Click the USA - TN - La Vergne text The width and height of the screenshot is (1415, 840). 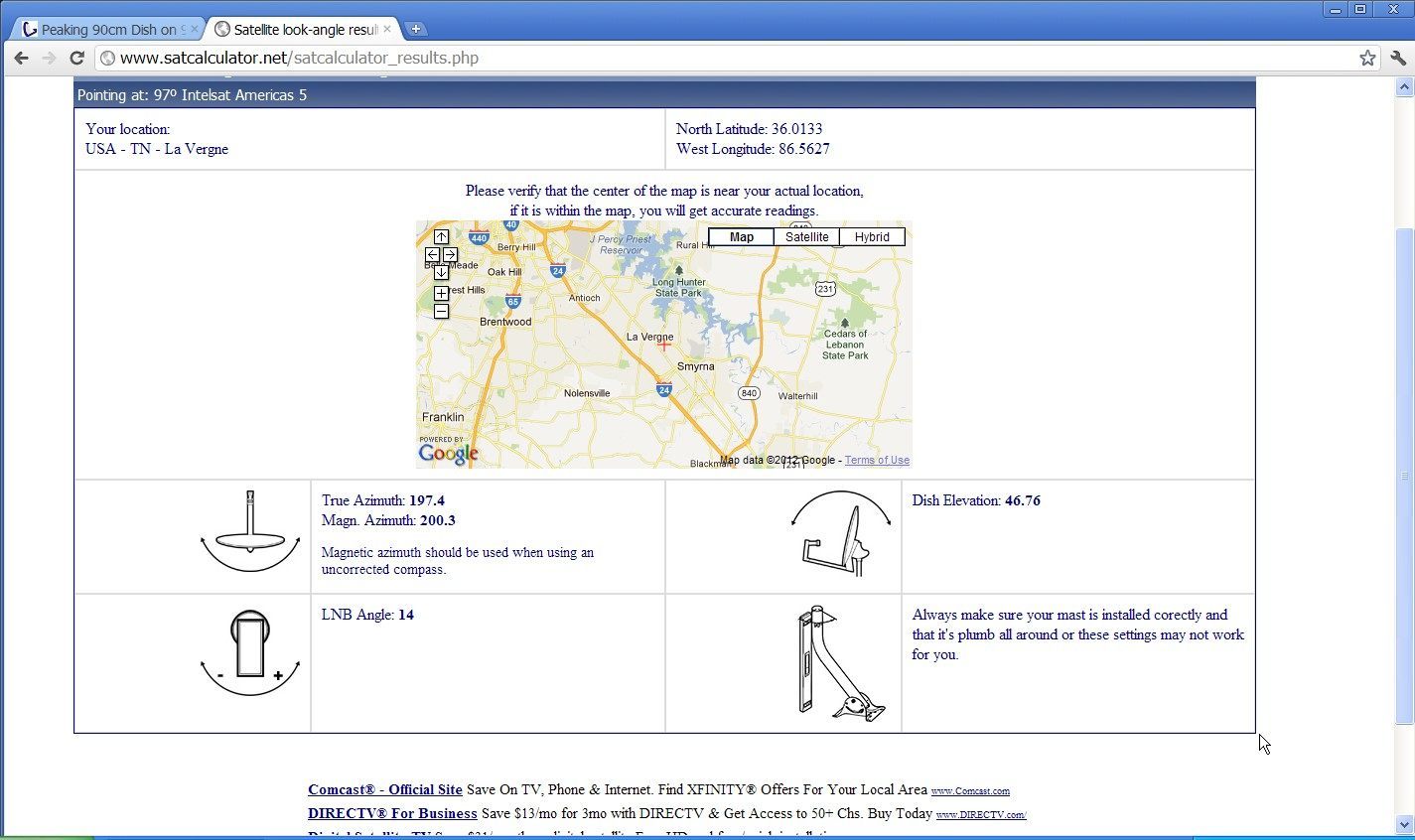157,149
